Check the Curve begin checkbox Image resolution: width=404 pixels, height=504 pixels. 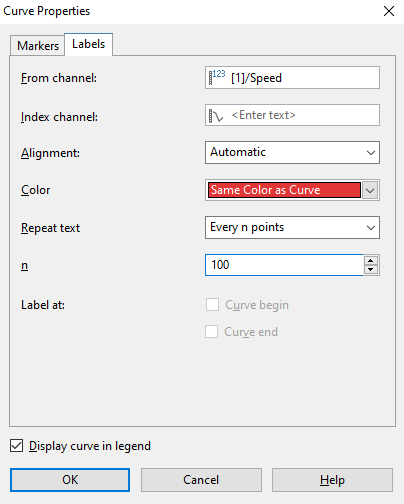(212, 305)
